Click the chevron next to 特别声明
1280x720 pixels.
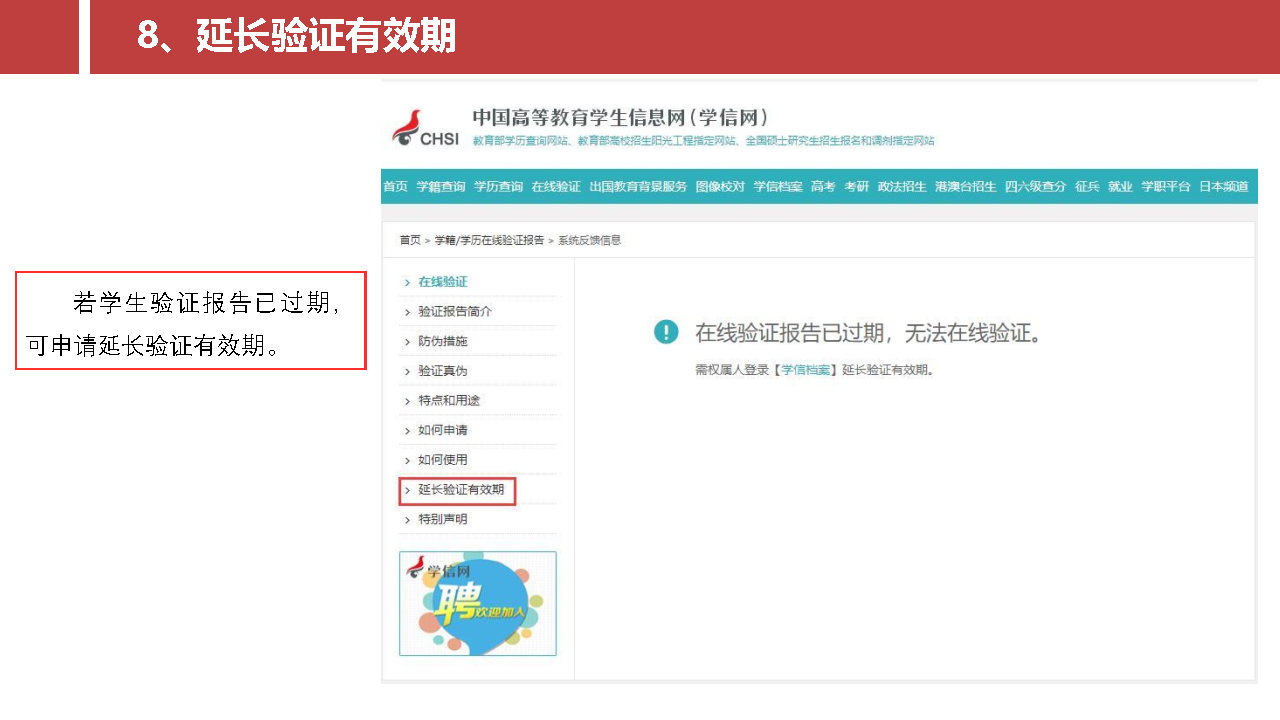[407, 520]
